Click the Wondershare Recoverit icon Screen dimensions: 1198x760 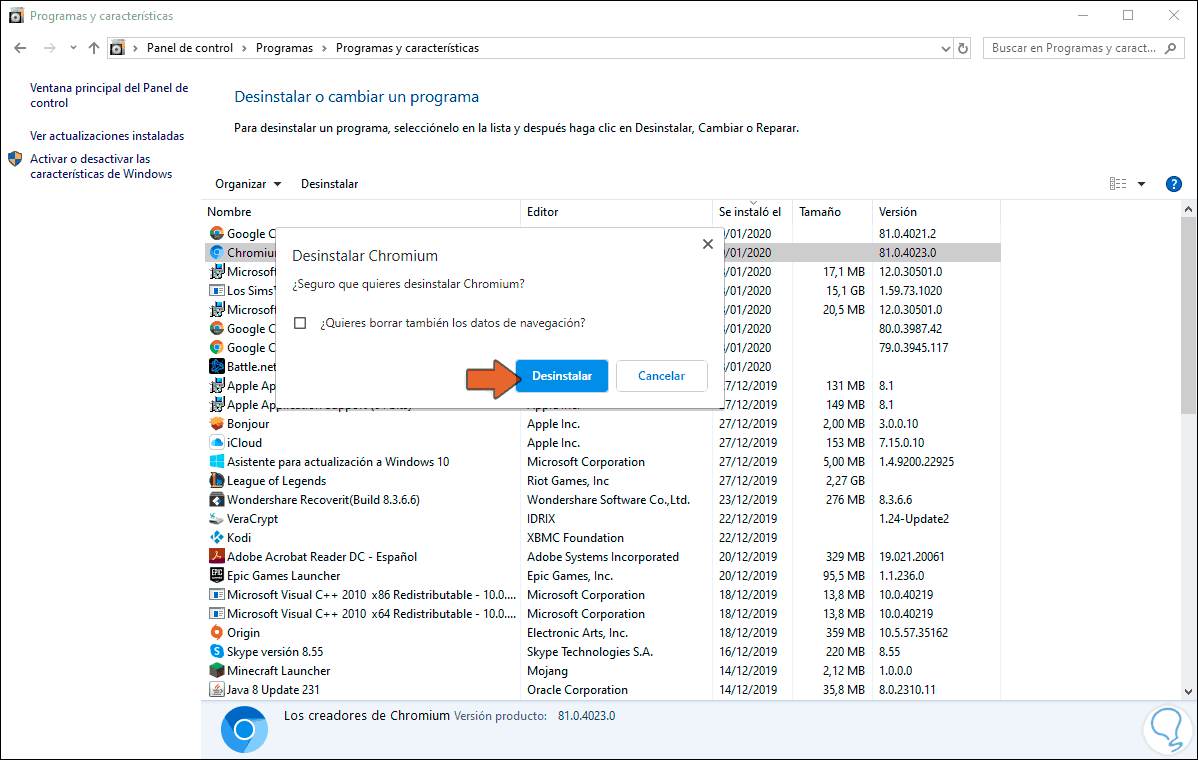[216, 500]
